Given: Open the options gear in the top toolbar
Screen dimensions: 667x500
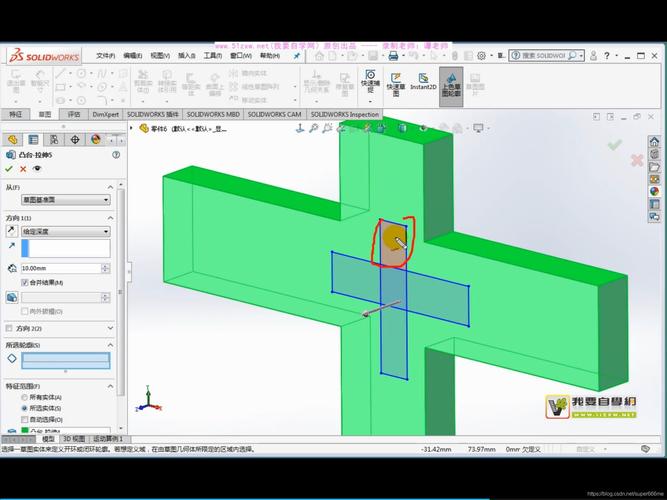Looking at the screenshot, I should [x=481, y=56].
